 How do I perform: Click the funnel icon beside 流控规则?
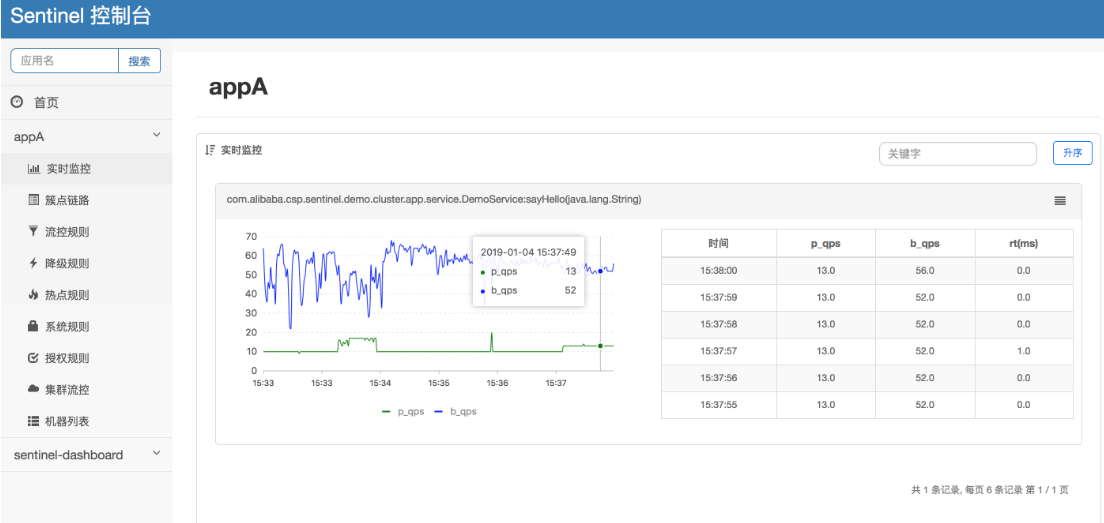click(x=33, y=232)
